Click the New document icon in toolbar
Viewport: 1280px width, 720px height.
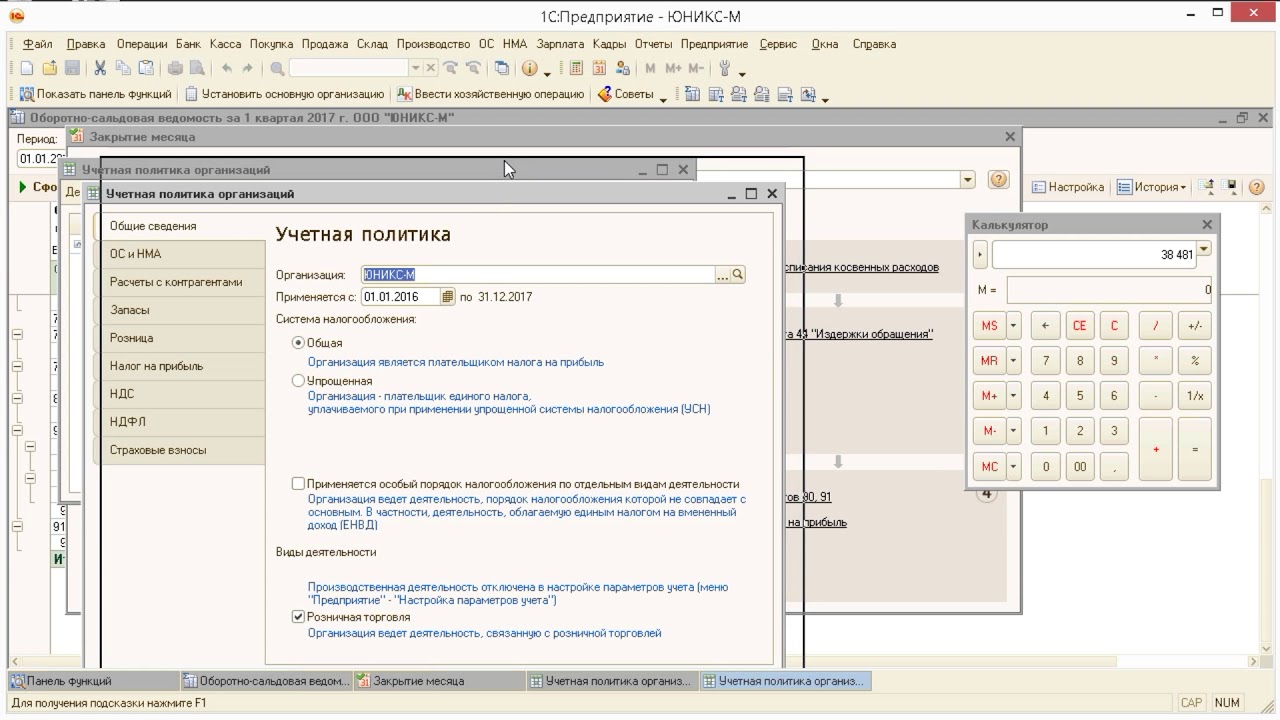[x=27, y=68]
